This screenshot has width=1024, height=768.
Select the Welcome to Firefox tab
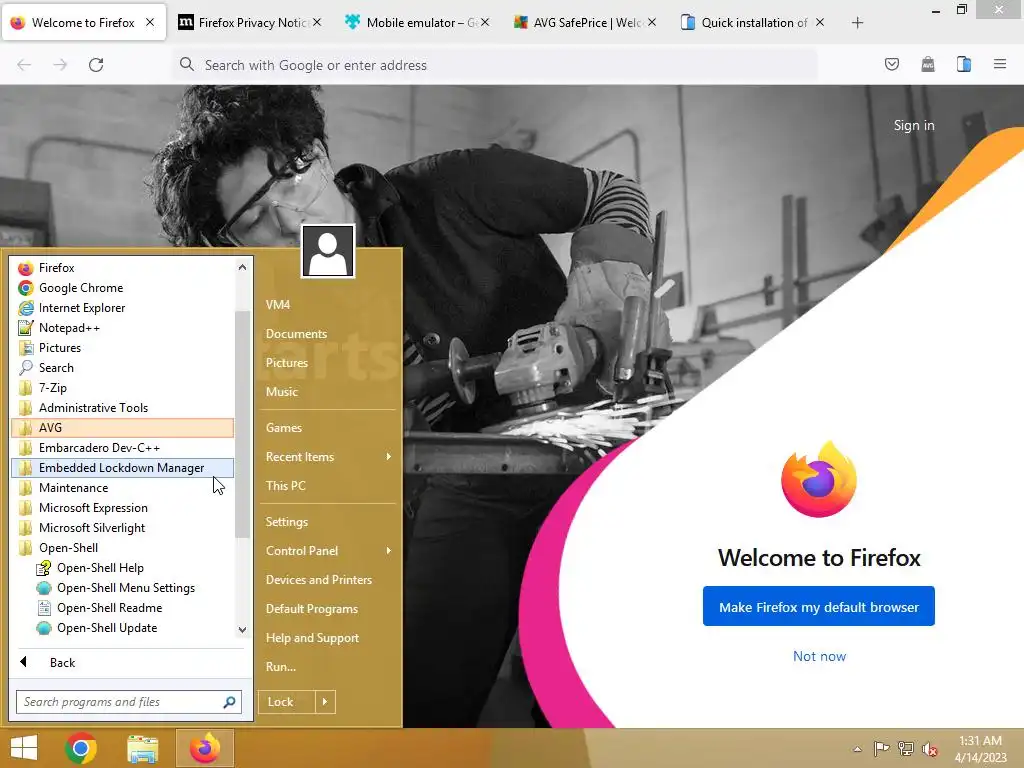[84, 22]
